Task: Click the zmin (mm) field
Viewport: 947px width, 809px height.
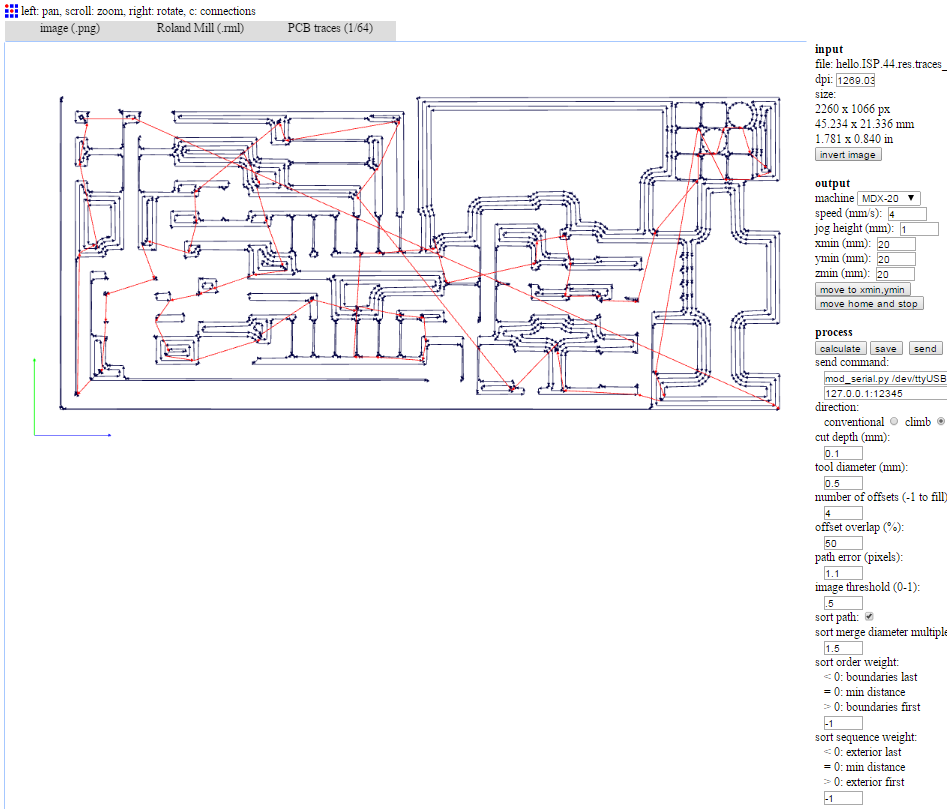Action: coord(895,274)
